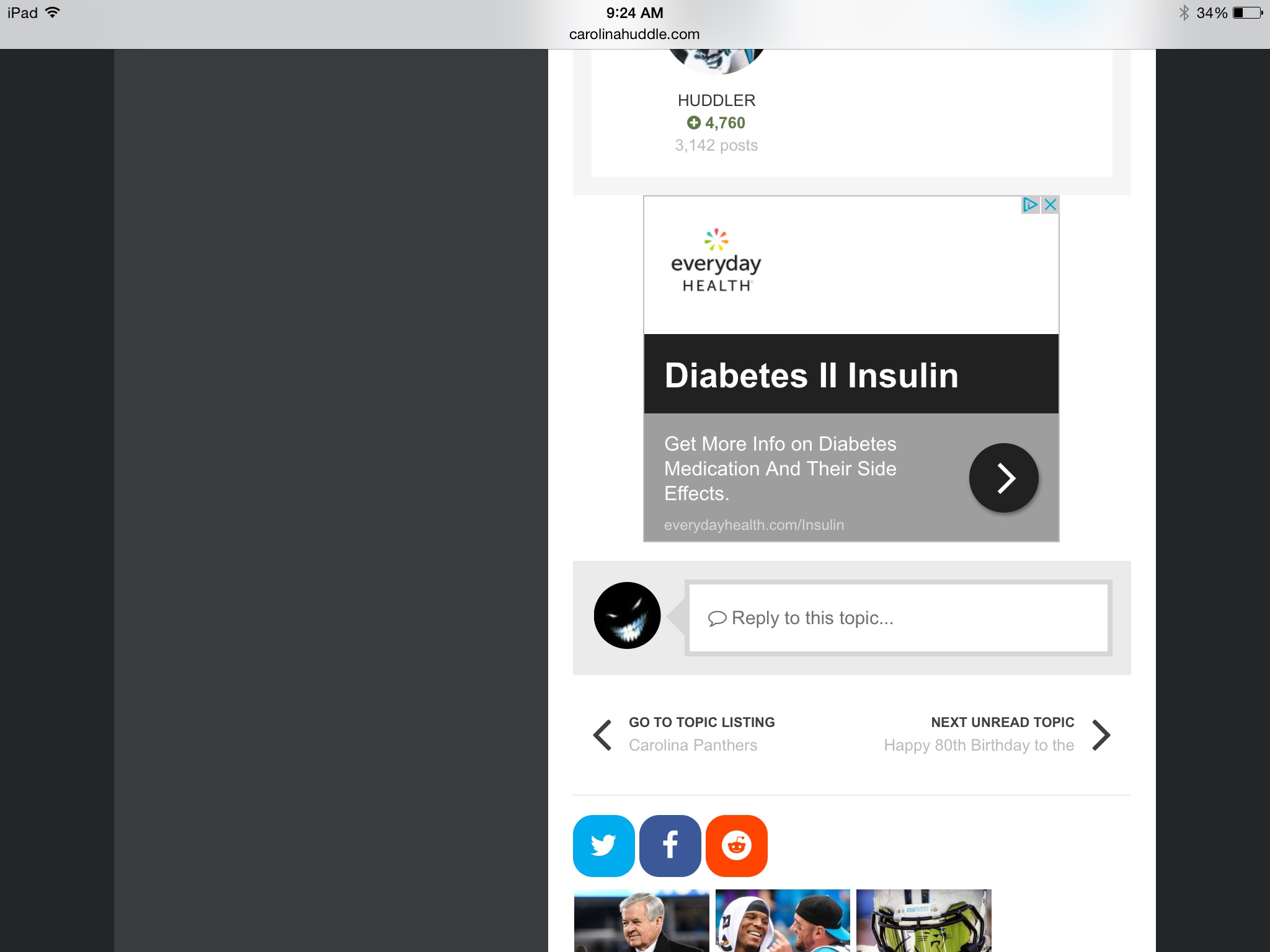This screenshot has height=952, width=1270.
Task: Click the left chevron to topic listing
Action: [x=603, y=735]
